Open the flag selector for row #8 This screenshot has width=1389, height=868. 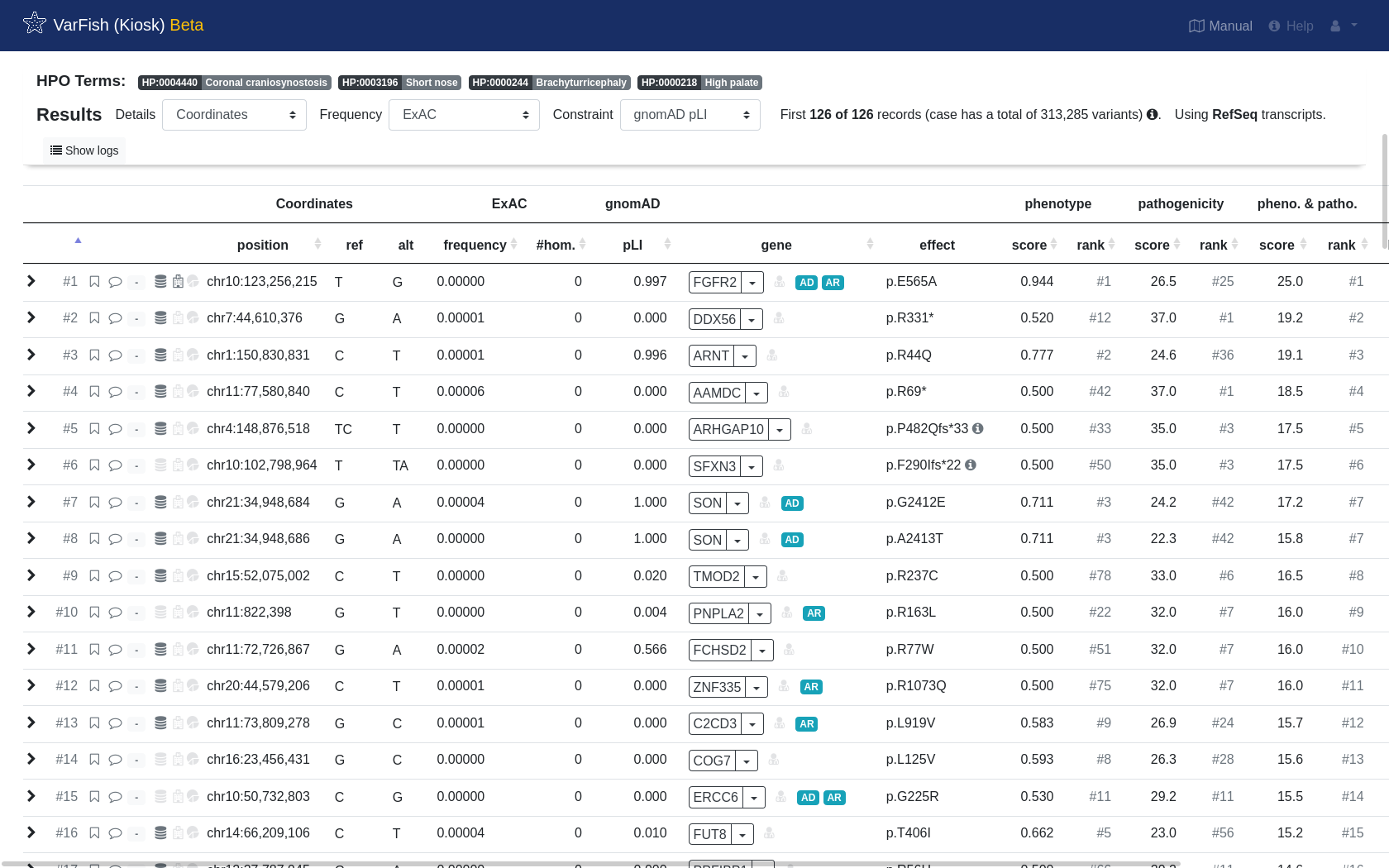point(137,540)
